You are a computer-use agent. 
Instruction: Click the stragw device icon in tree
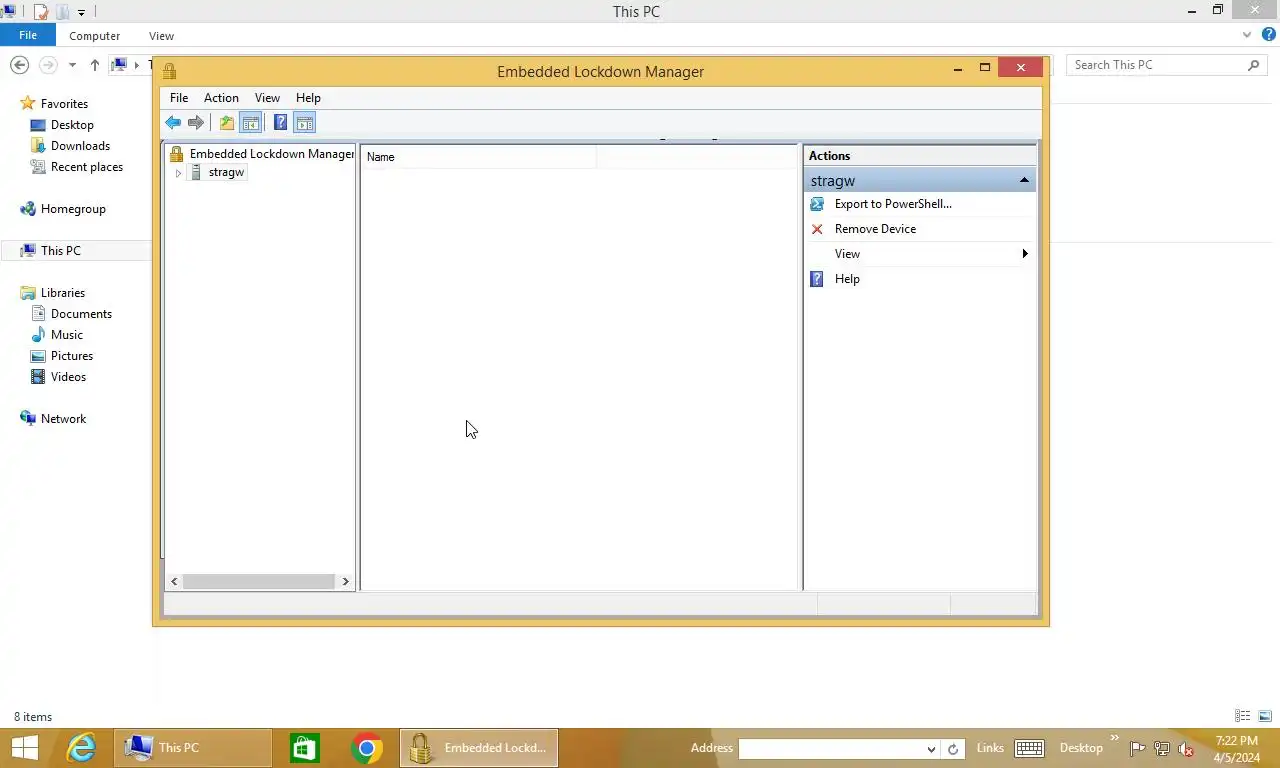(196, 172)
